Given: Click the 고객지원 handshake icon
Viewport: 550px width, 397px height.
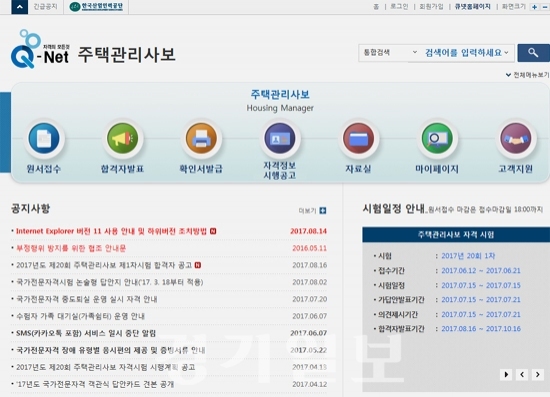Looking at the screenshot, I should (x=516, y=139).
